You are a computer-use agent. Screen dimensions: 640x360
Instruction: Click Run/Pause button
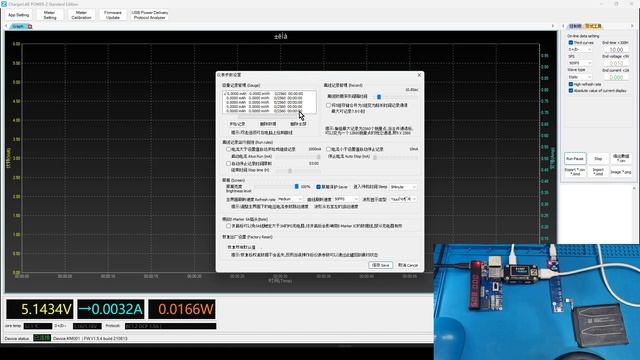[575, 158]
